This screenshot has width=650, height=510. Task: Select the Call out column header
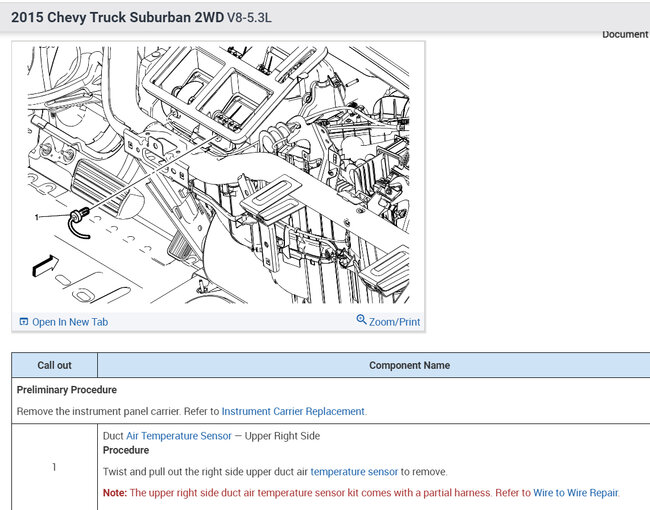[54, 365]
